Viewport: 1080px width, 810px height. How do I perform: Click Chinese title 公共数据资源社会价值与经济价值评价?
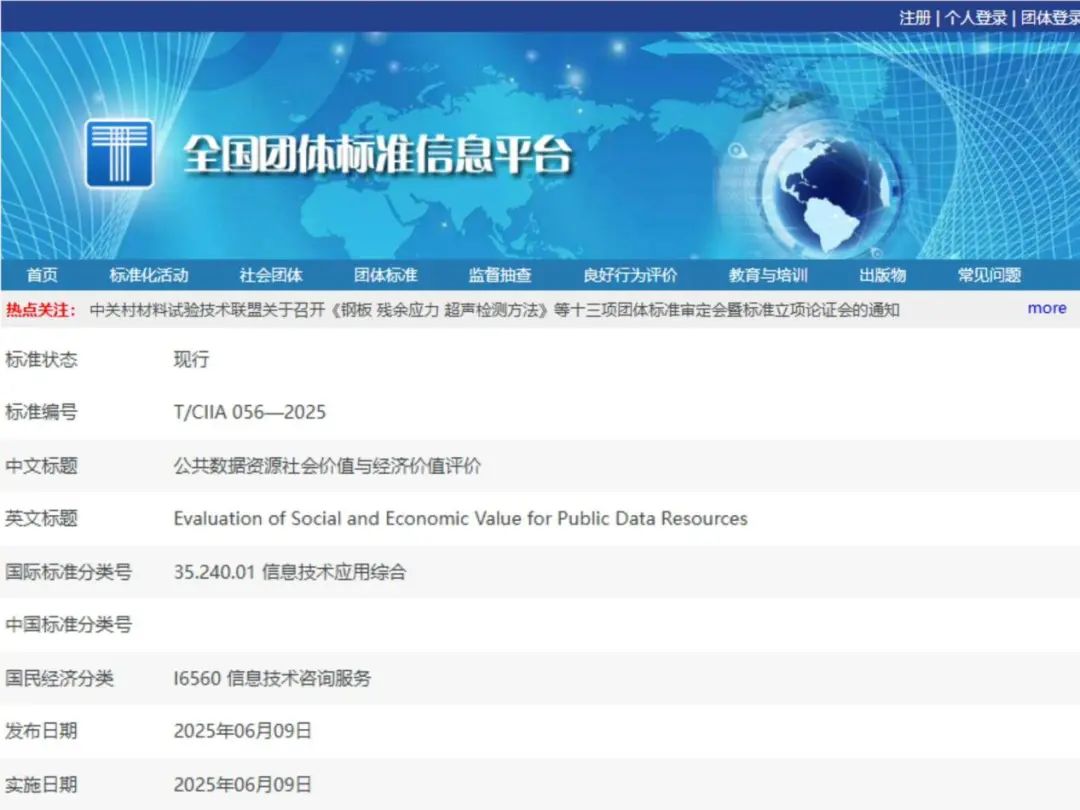pyautogui.click(x=326, y=466)
